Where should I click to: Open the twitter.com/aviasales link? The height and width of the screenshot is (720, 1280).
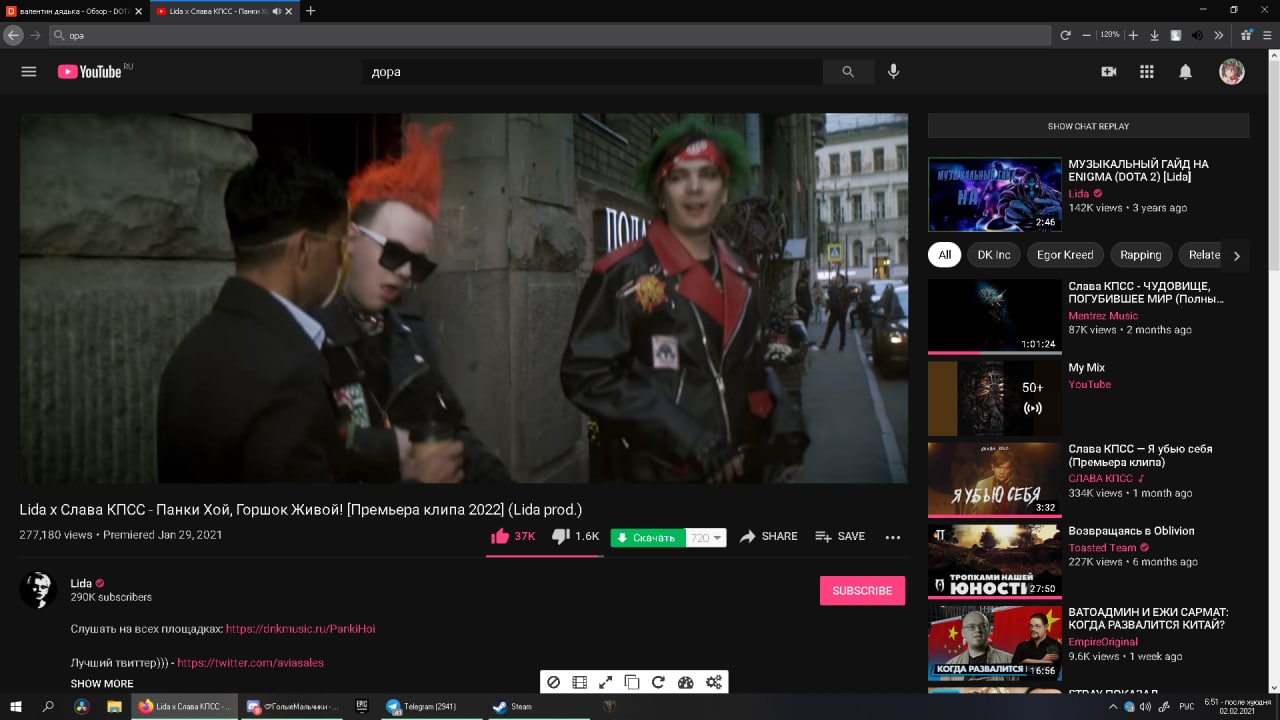click(x=250, y=663)
